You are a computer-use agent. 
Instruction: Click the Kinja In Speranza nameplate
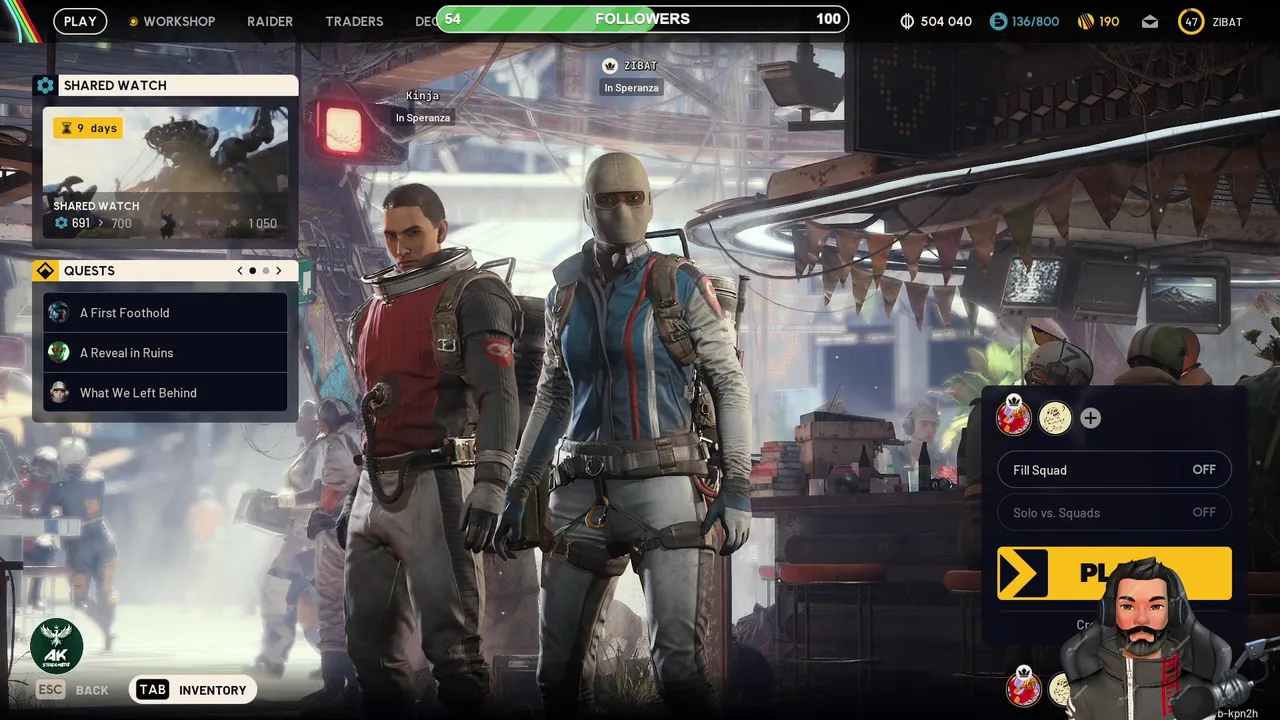pyautogui.click(x=422, y=107)
